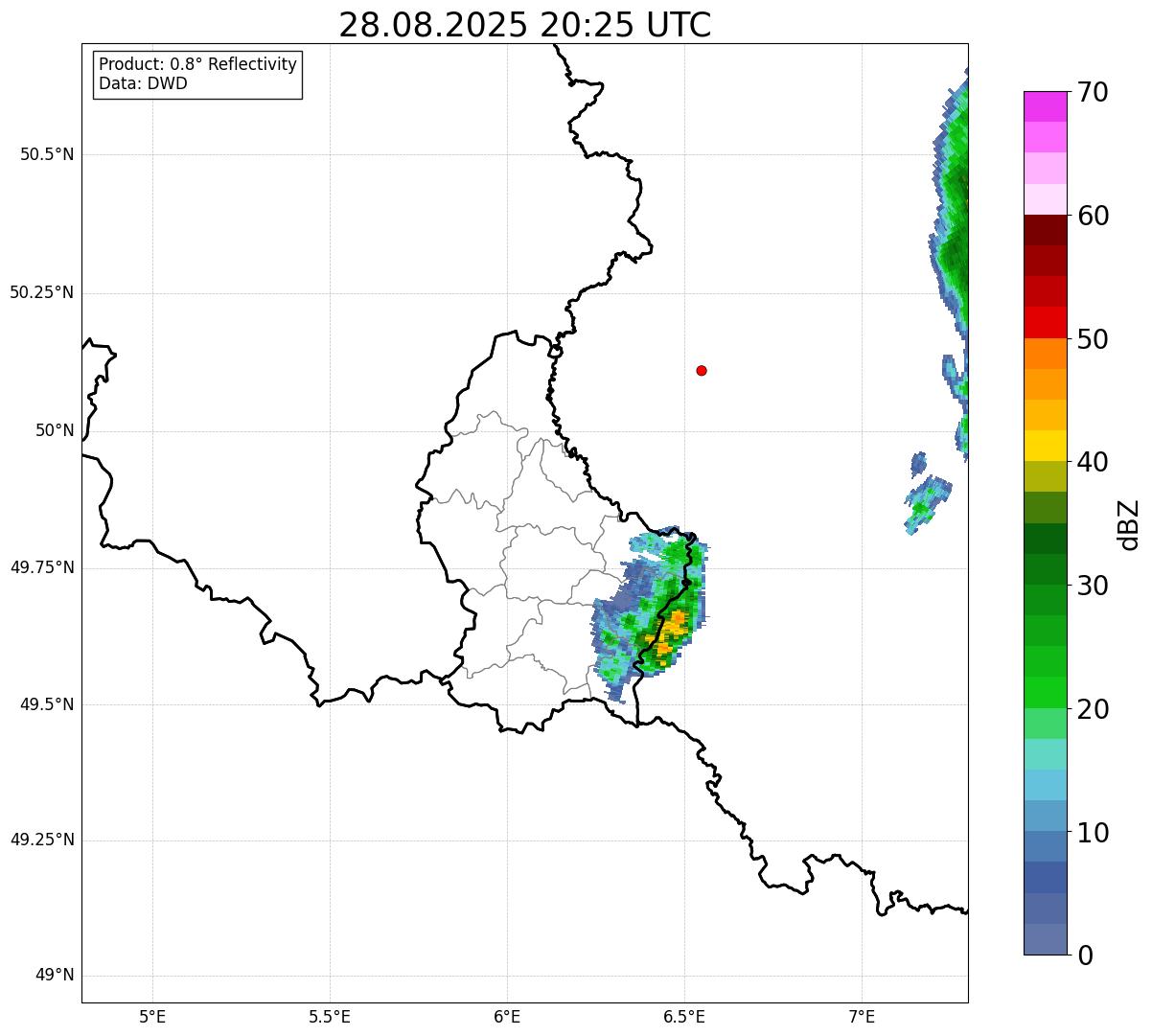The image size is (1152, 1036).
Task: Click the colorbar tick label 70
Action: [1093, 92]
